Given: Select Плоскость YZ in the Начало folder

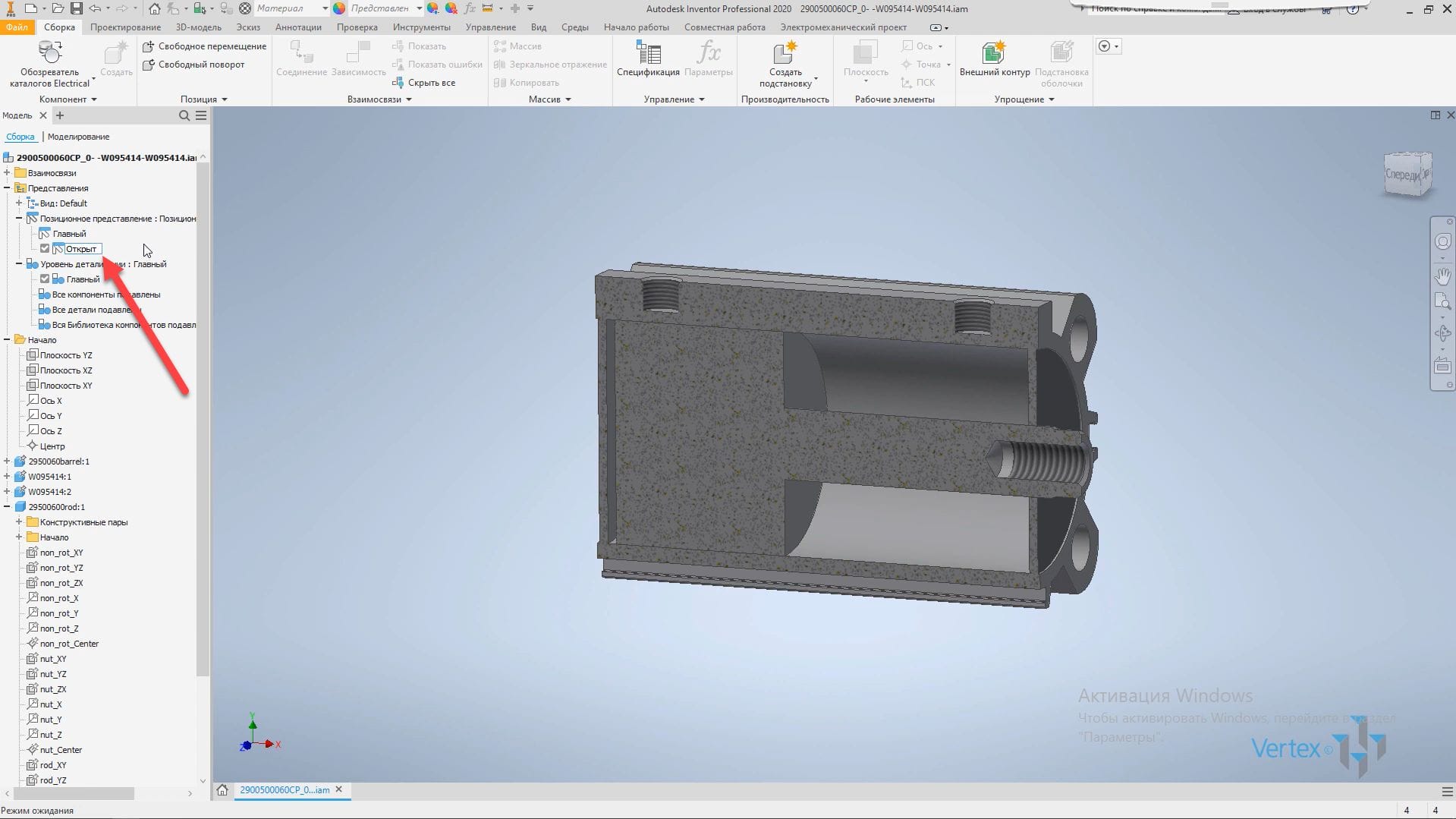Looking at the screenshot, I should [59, 355].
